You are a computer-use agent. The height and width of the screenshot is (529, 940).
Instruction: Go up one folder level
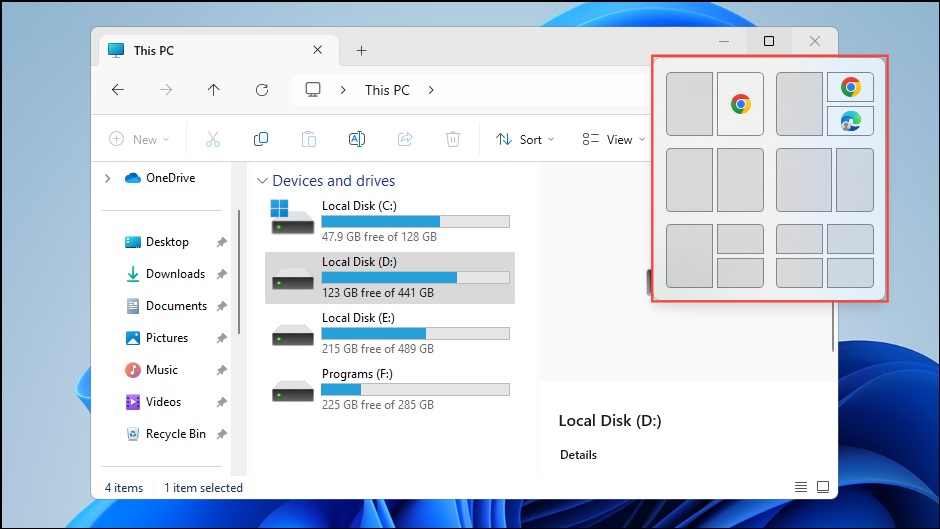(213, 90)
